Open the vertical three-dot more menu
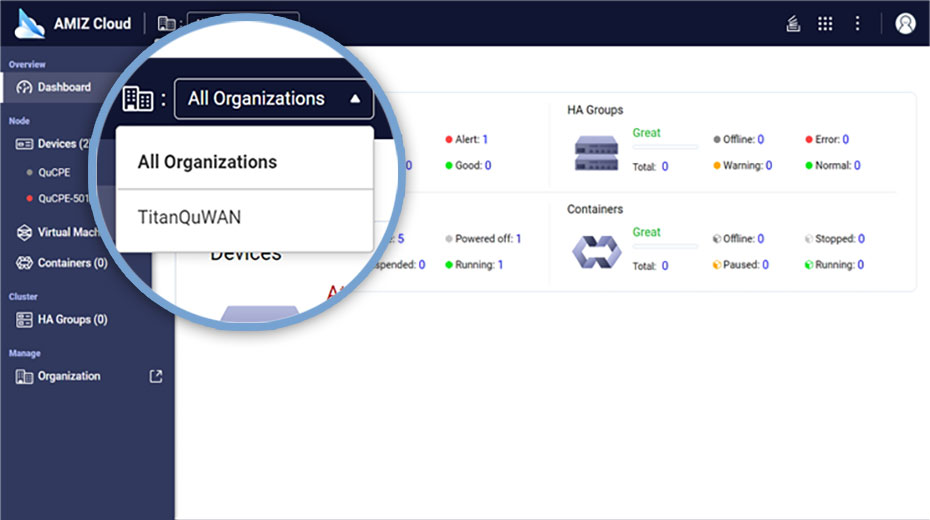Image resolution: width=930 pixels, height=520 pixels. (857, 23)
